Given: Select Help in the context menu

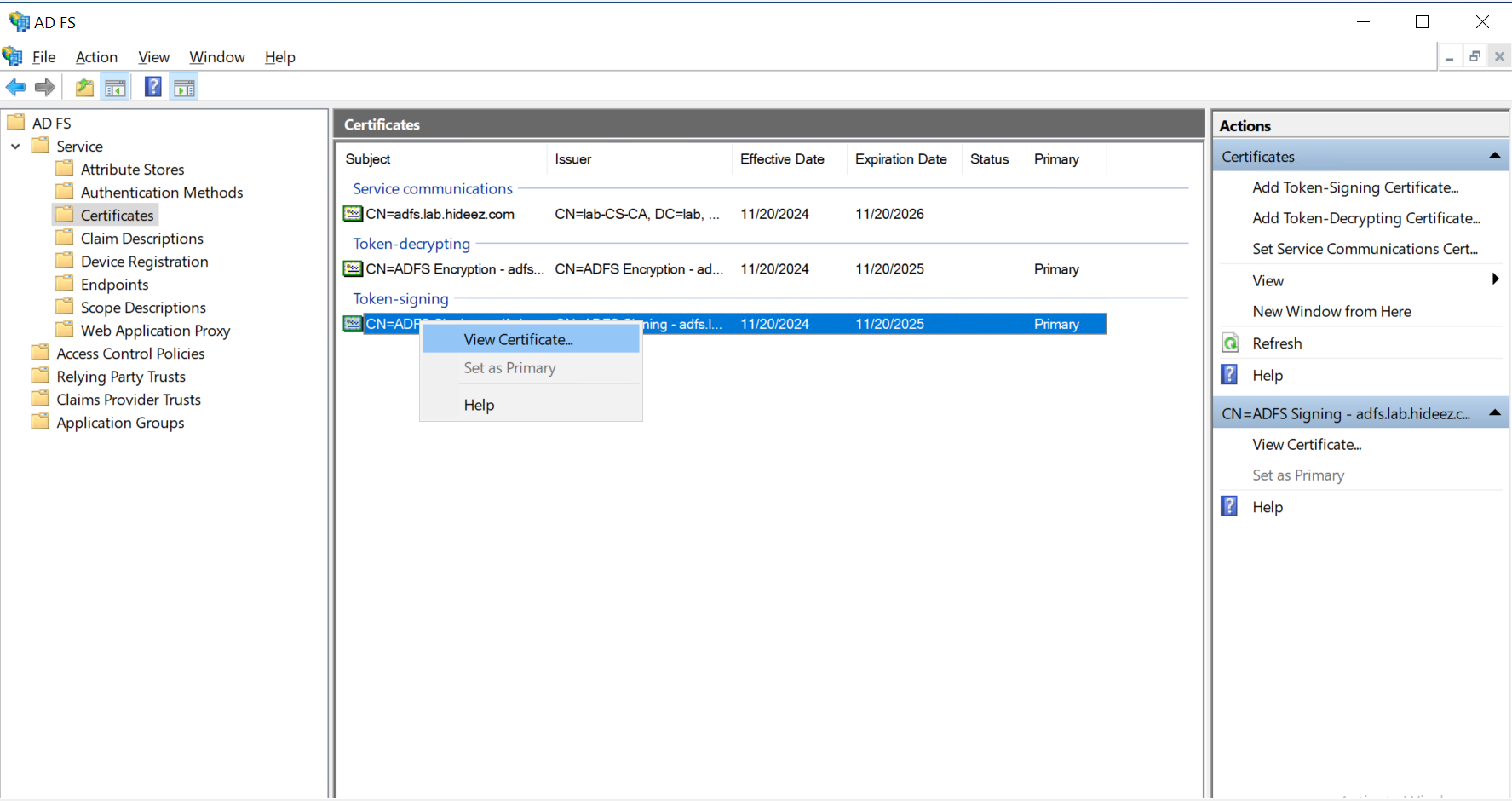Looking at the screenshot, I should click(x=479, y=405).
